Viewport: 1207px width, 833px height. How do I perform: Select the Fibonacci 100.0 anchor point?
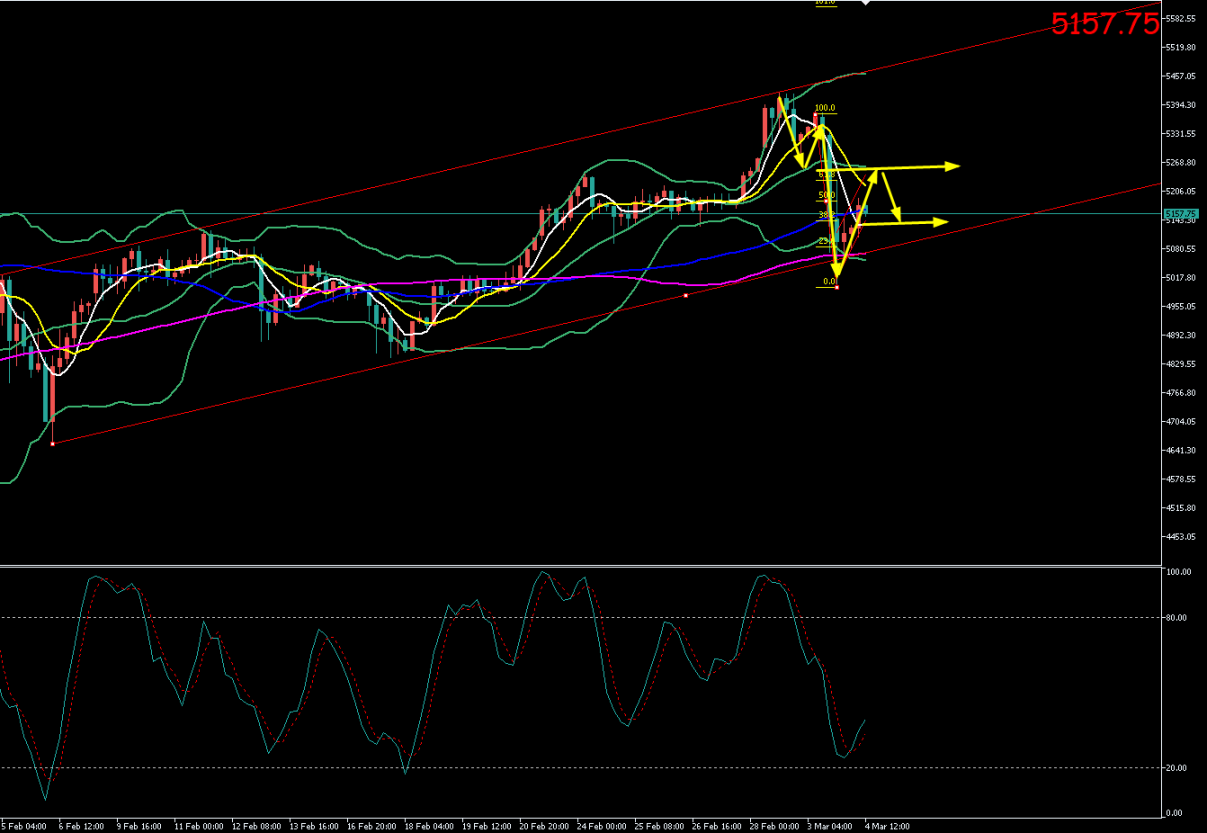[821, 114]
